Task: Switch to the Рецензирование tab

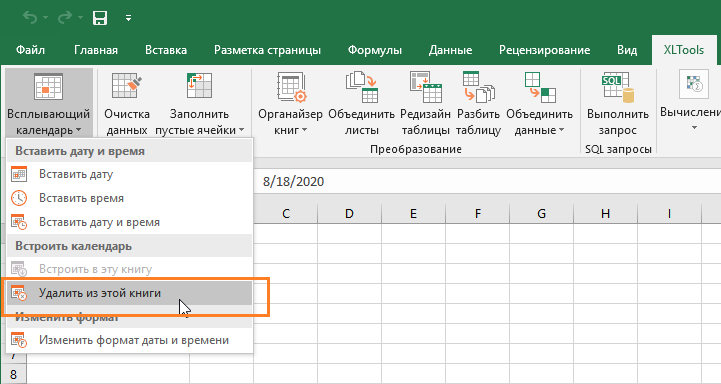Action: pyautogui.click(x=544, y=50)
